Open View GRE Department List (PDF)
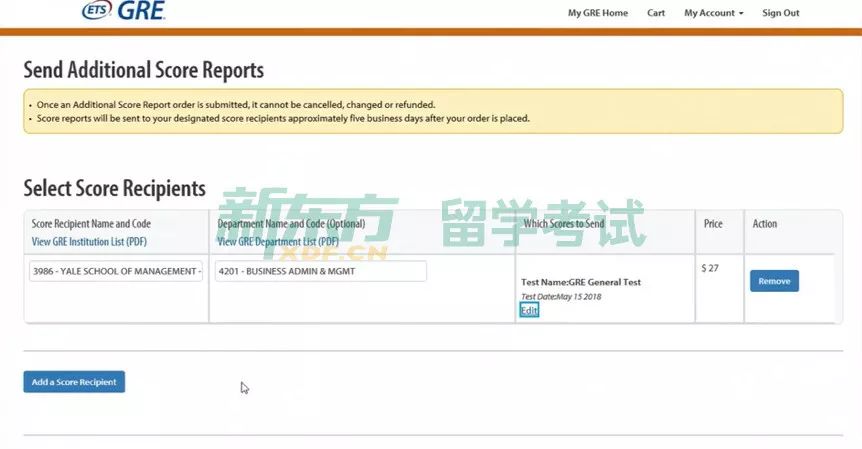The width and height of the screenshot is (862, 449). point(278,242)
